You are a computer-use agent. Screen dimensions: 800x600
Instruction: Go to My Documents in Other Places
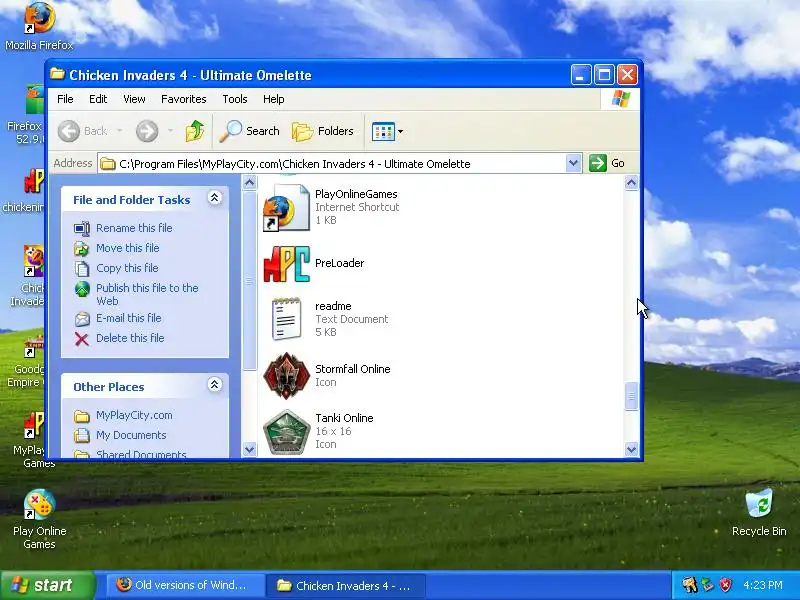[x=131, y=435]
